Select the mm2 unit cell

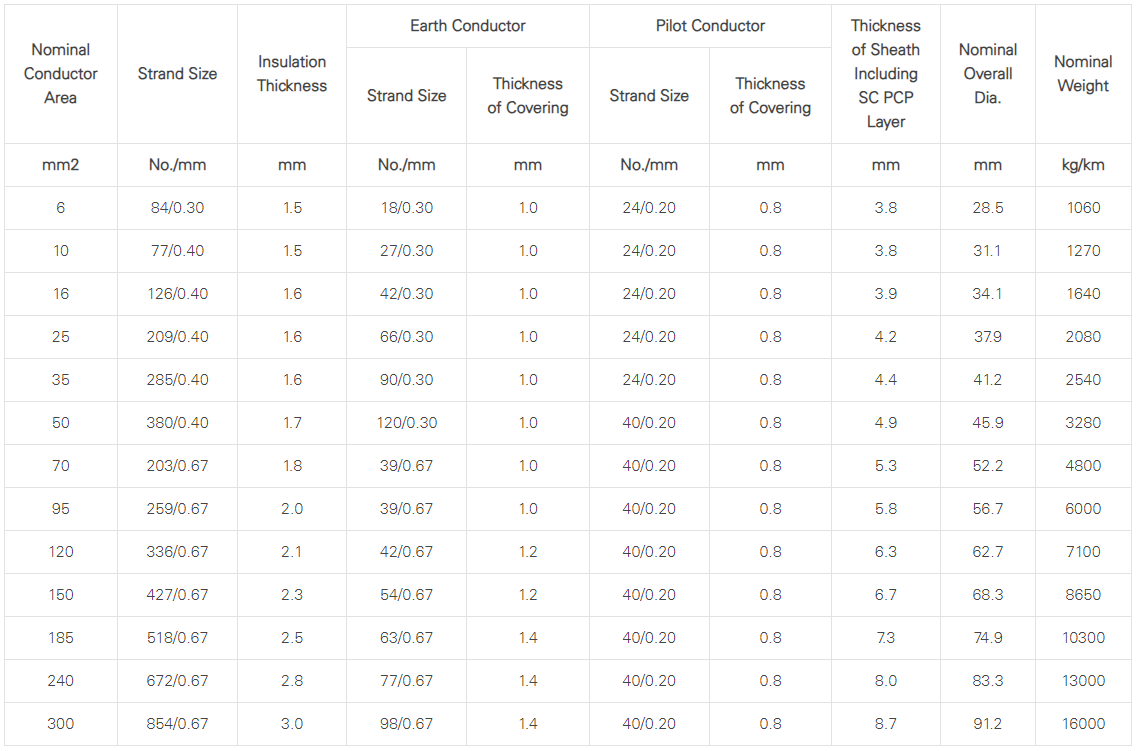[61, 165]
